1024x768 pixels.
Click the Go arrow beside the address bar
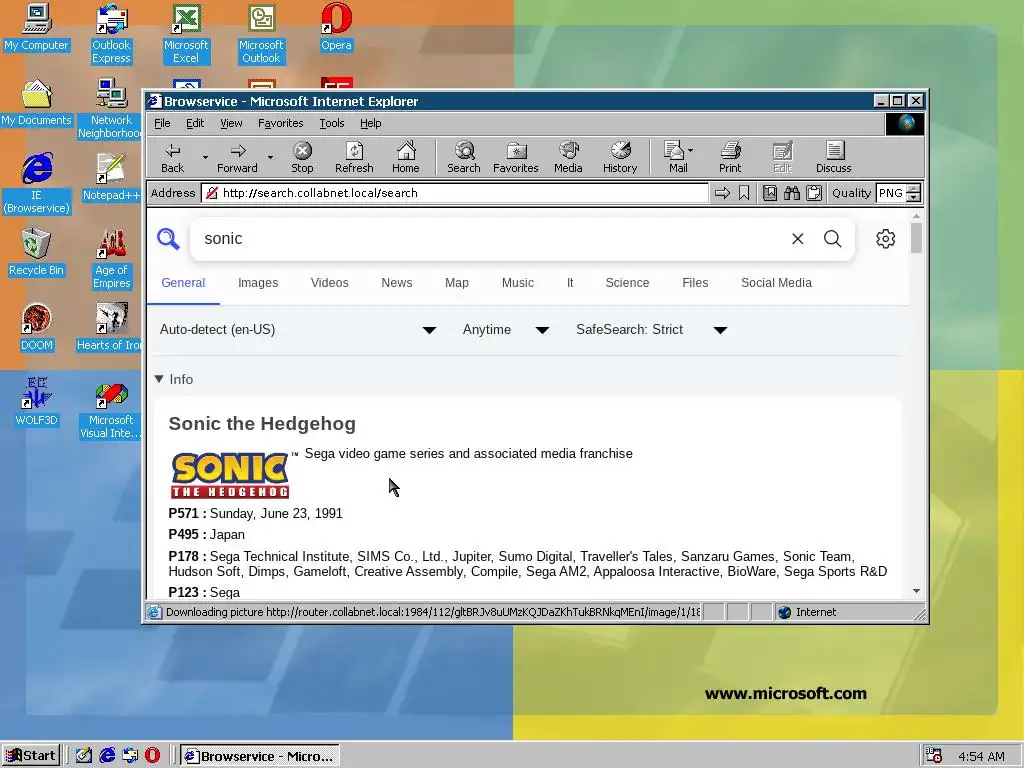click(722, 193)
